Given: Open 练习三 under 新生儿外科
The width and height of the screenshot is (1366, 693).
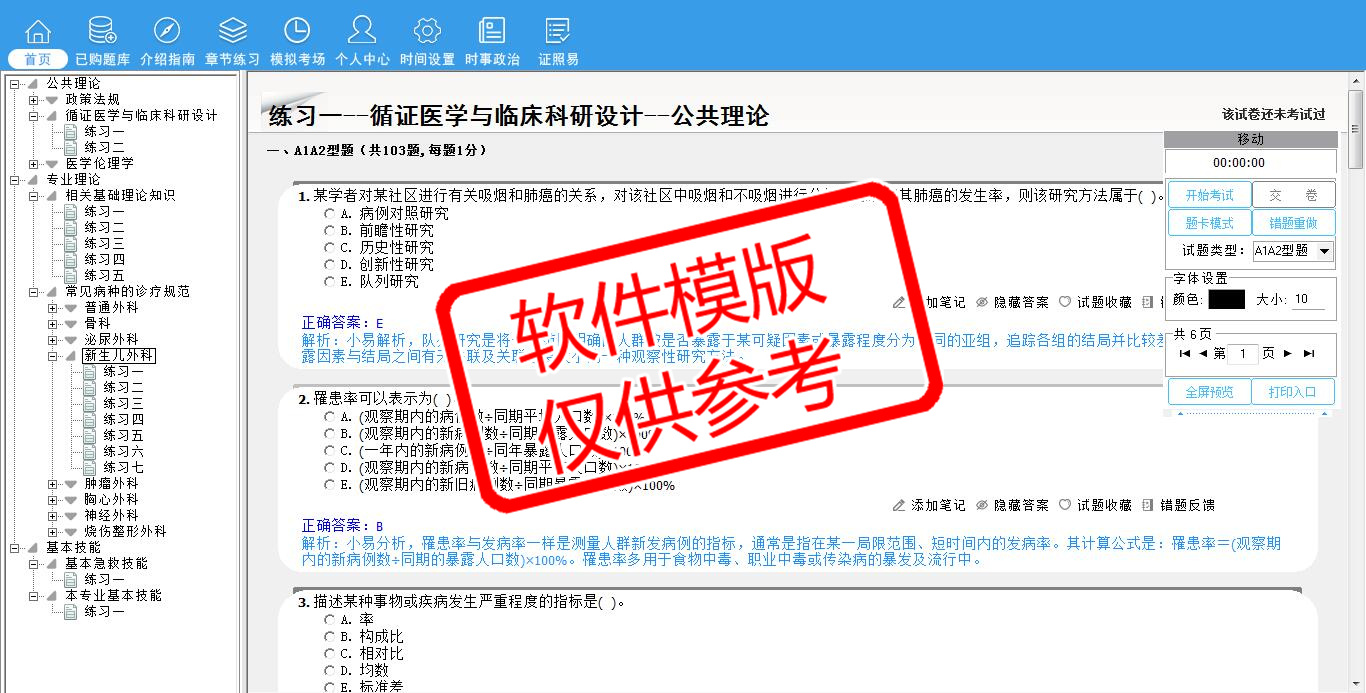Looking at the screenshot, I should click(x=123, y=404).
